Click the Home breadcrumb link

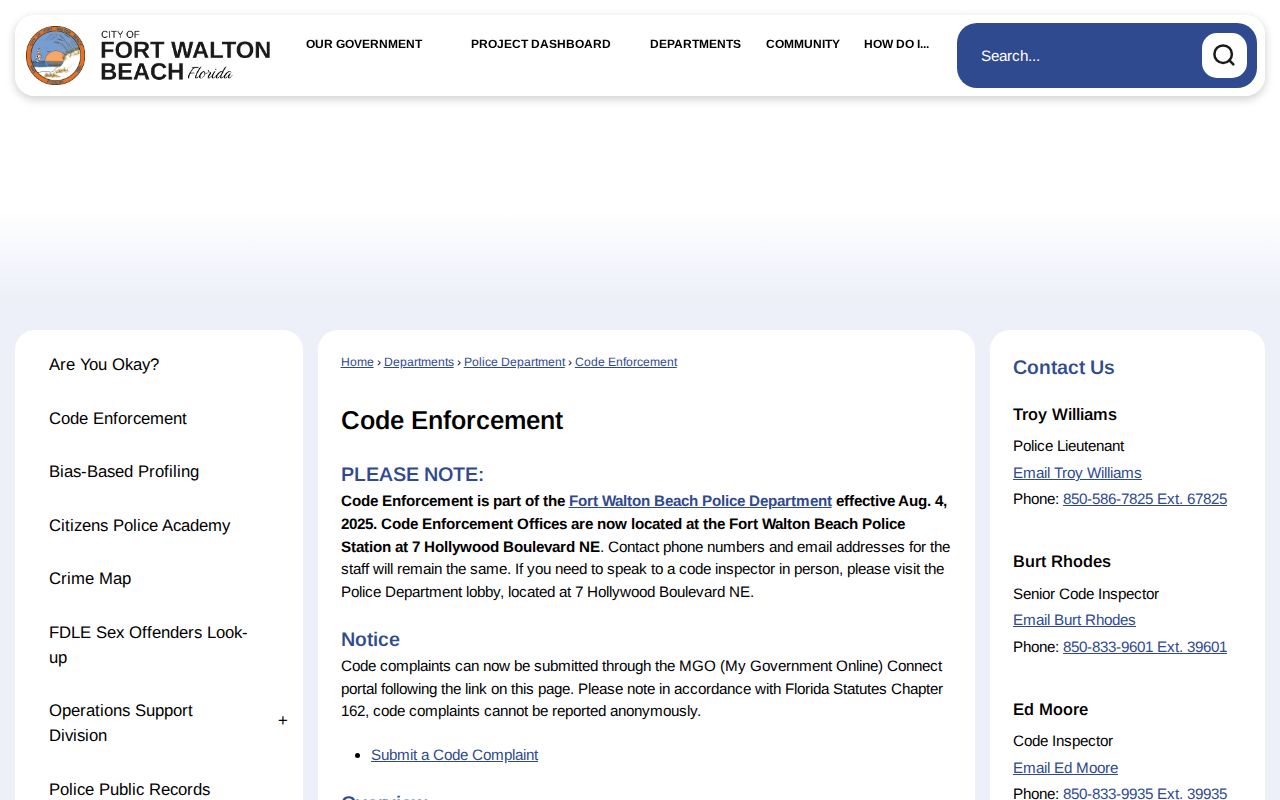[x=357, y=362]
